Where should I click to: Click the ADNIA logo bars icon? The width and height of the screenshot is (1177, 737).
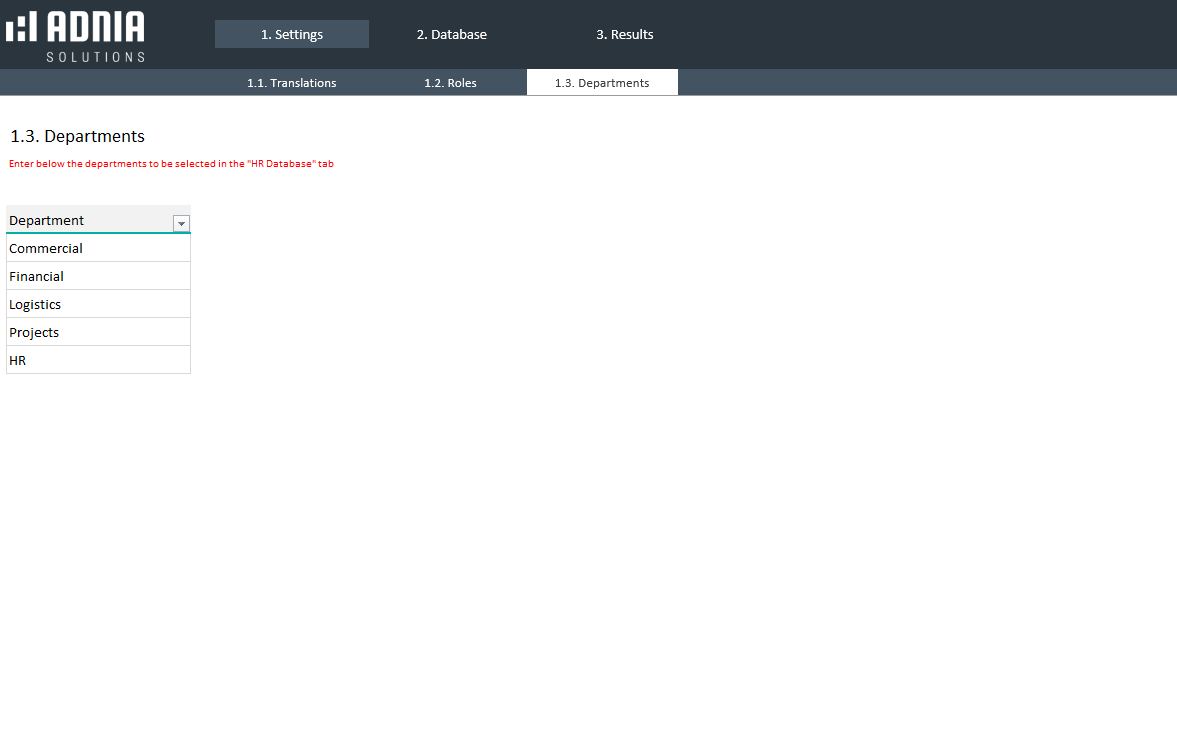pos(21,27)
